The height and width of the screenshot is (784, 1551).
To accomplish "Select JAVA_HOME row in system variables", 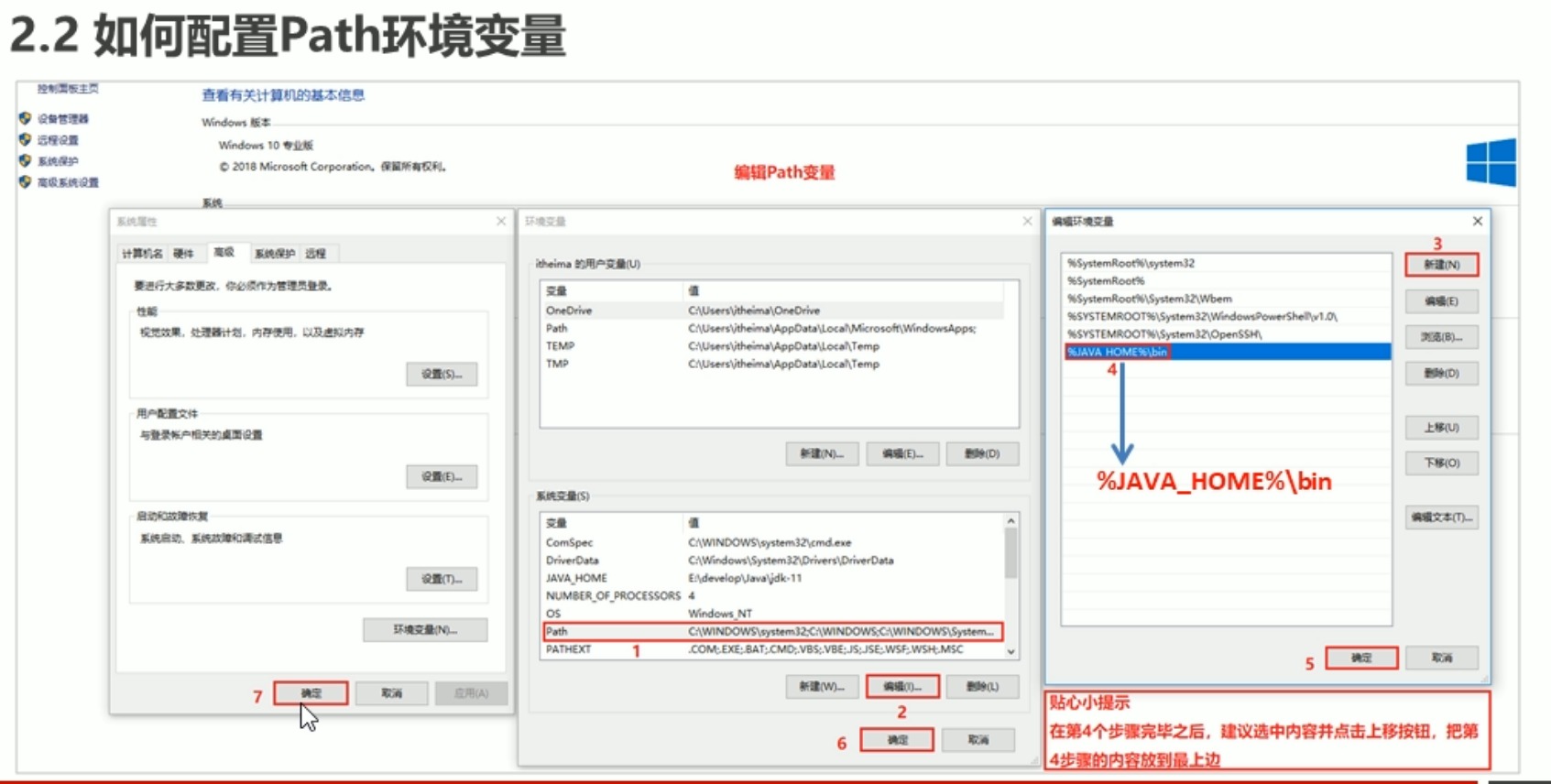I will coord(772,578).
